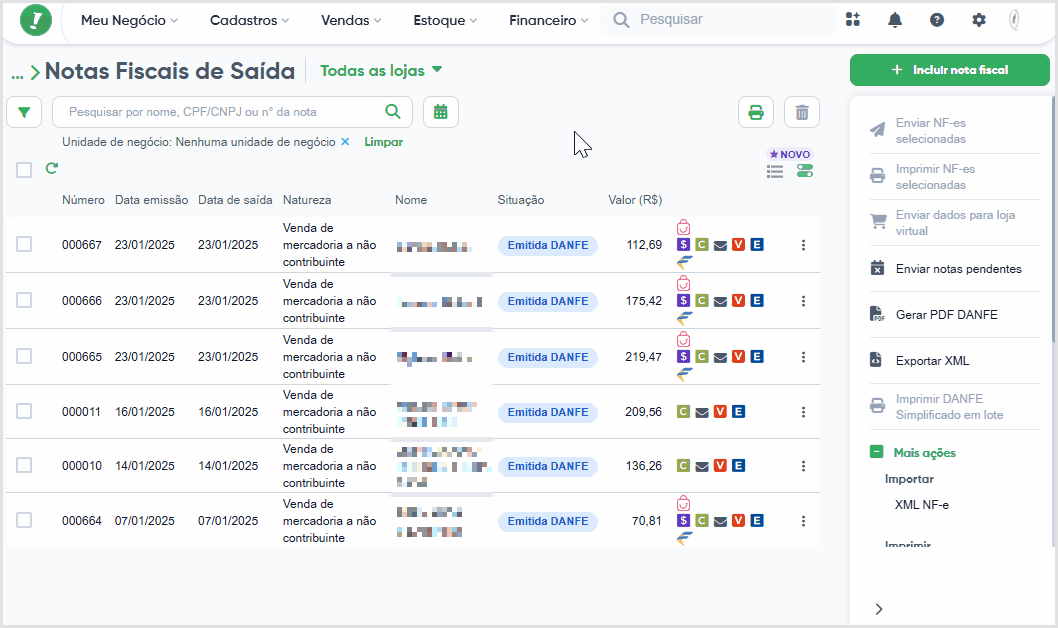Click the trash delete button
1058x628 pixels.
pyautogui.click(x=802, y=112)
